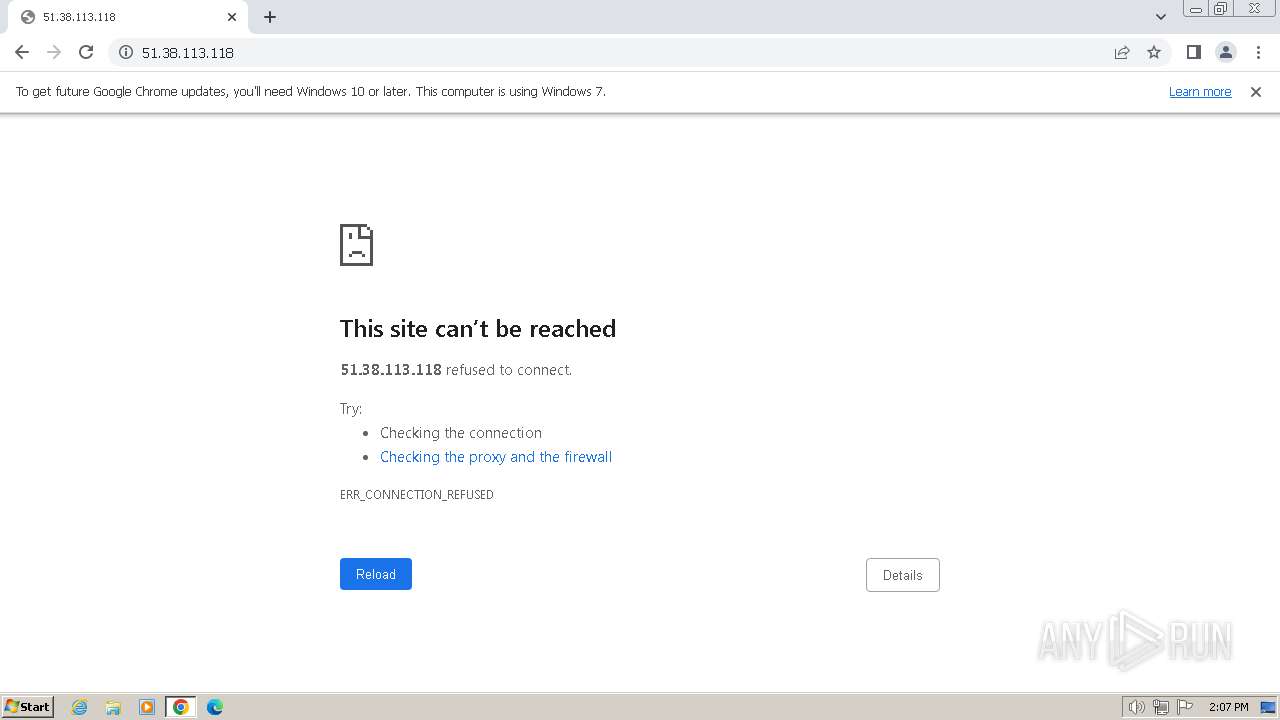1280x720 pixels.
Task: Click the 'This site can't be reached' heading
Action: pos(478,329)
